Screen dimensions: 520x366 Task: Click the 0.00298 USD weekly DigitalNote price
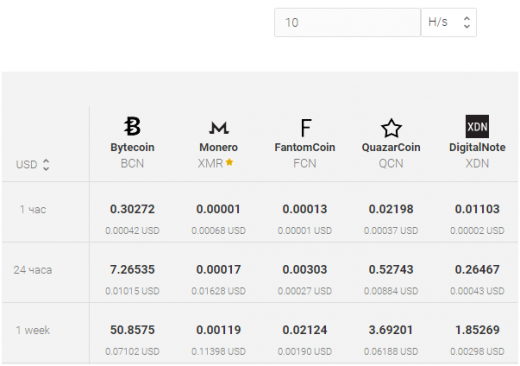(x=477, y=351)
